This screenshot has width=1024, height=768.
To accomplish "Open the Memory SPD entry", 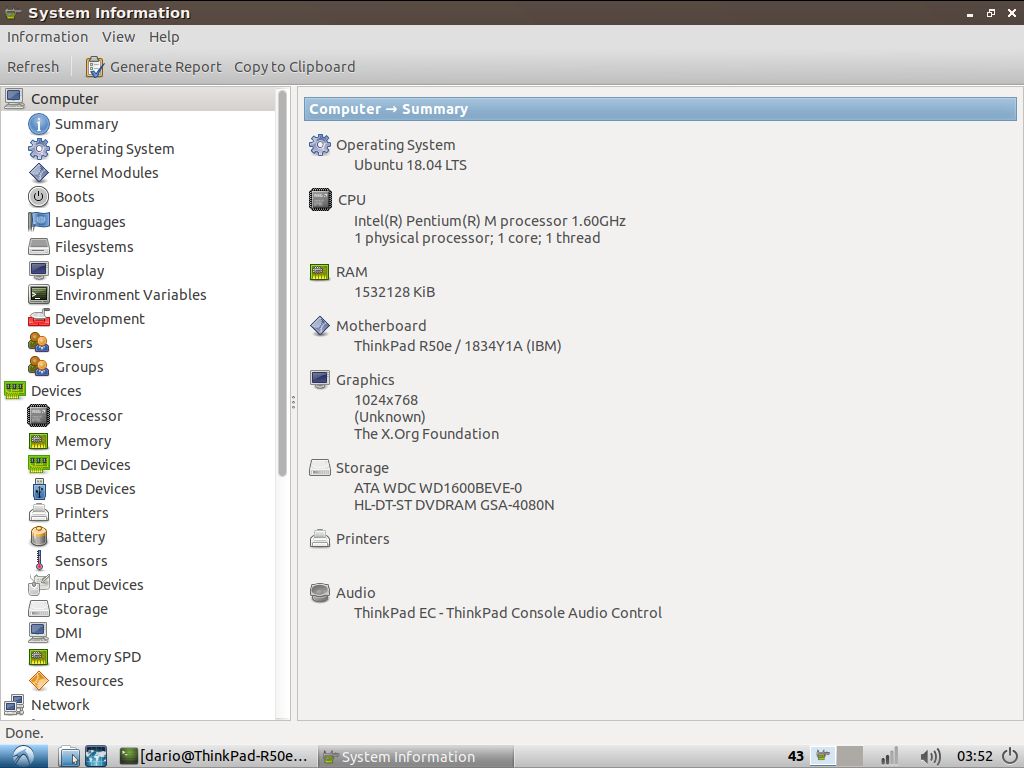I will pyautogui.click(x=98, y=657).
